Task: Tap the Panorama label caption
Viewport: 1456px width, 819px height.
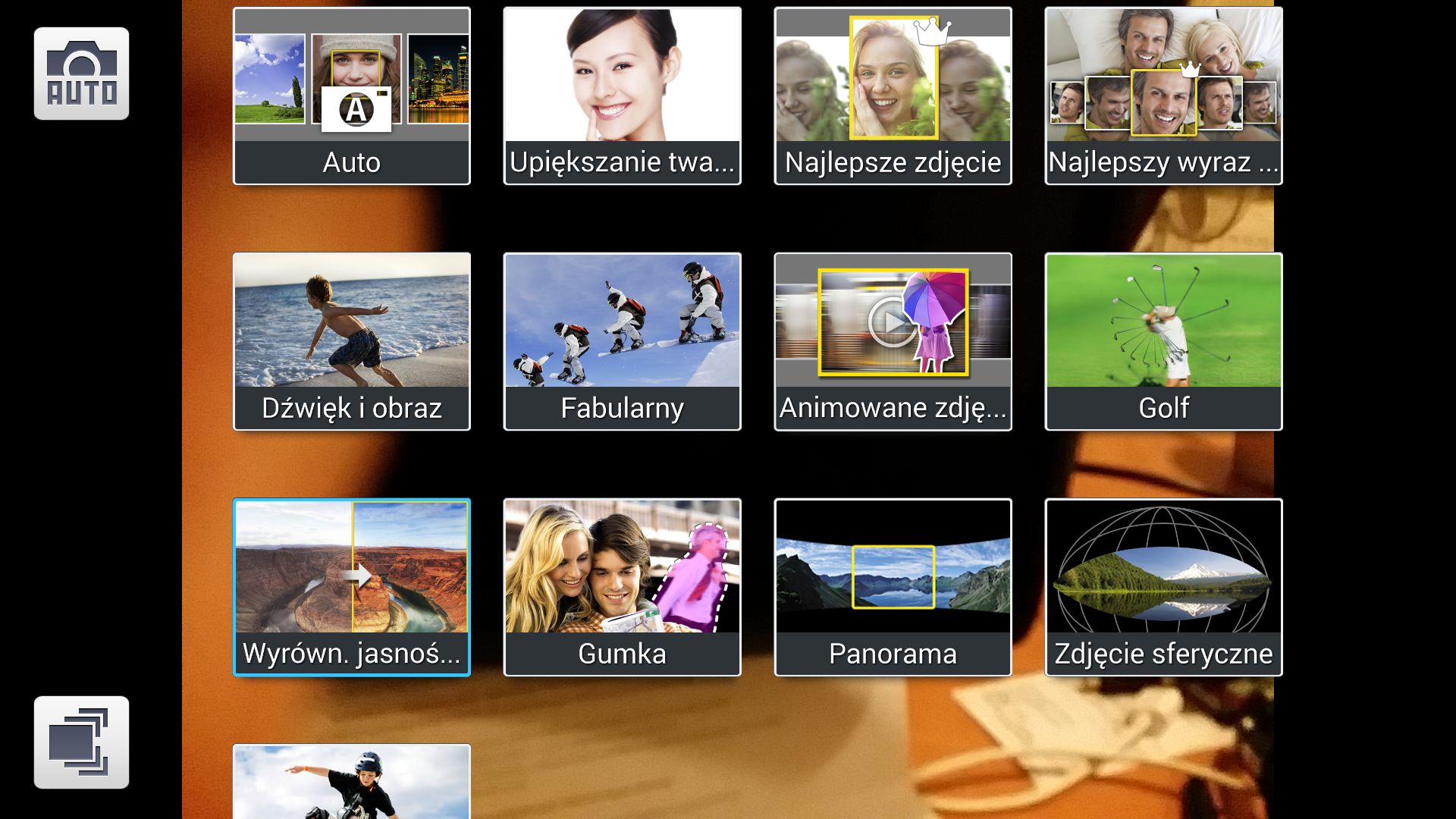Action: point(893,654)
